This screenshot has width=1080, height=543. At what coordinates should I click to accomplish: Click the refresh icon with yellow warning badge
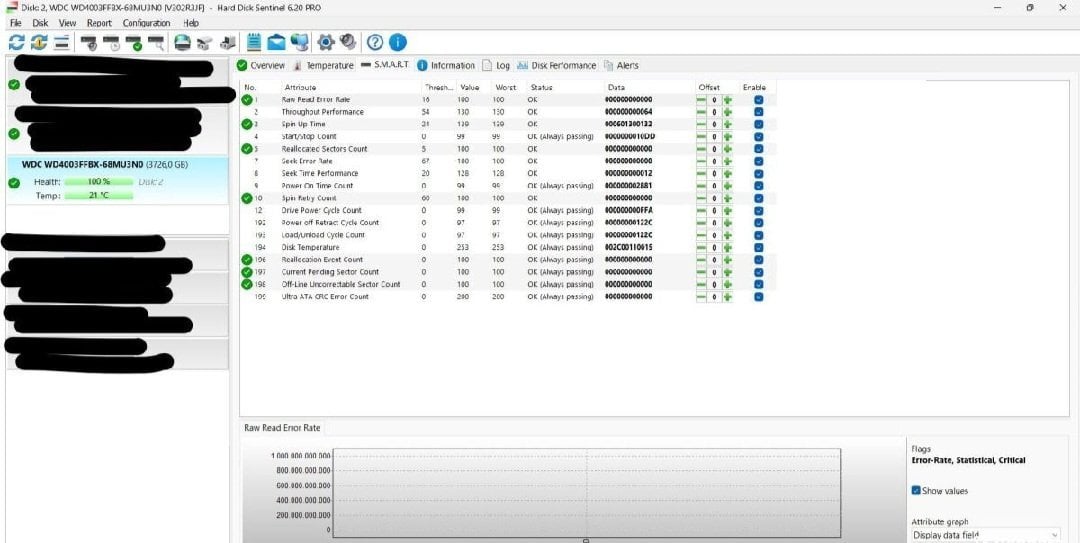coord(39,43)
